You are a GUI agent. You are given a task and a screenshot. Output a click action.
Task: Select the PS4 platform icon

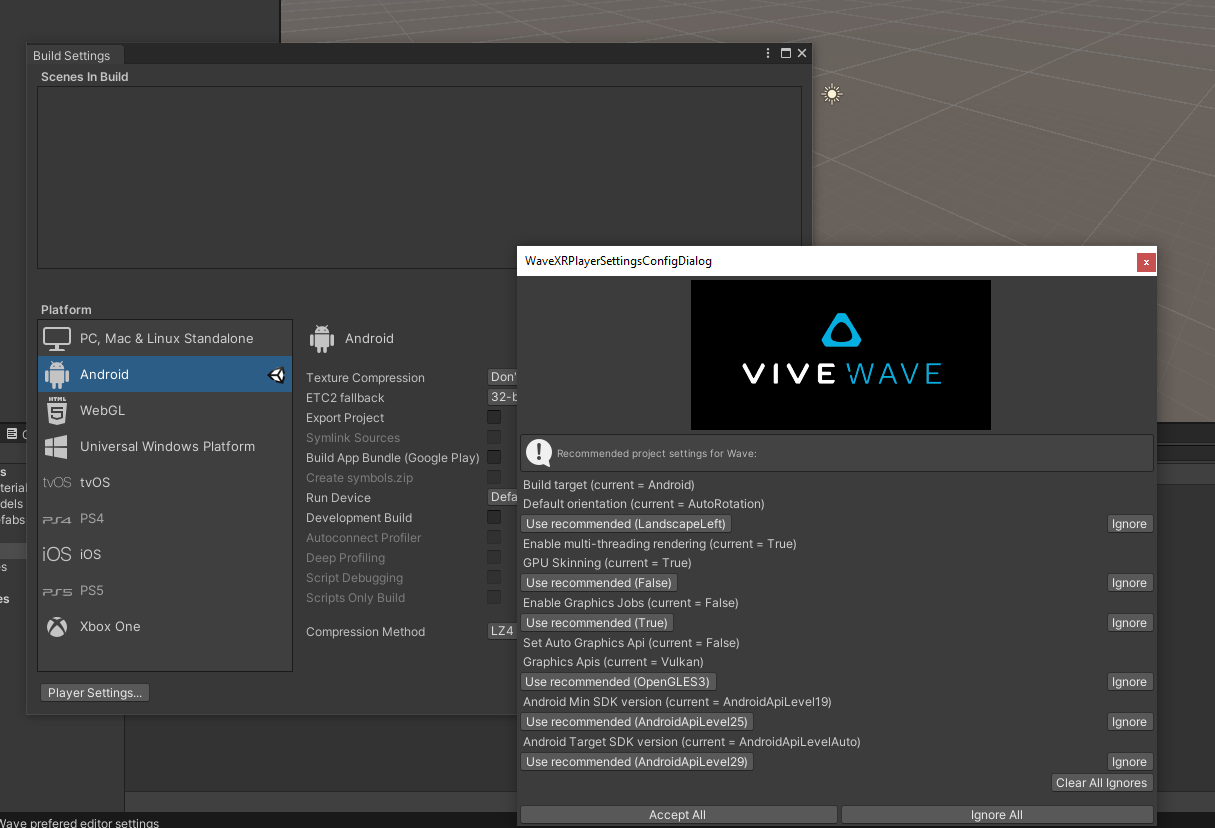[57, 519]
